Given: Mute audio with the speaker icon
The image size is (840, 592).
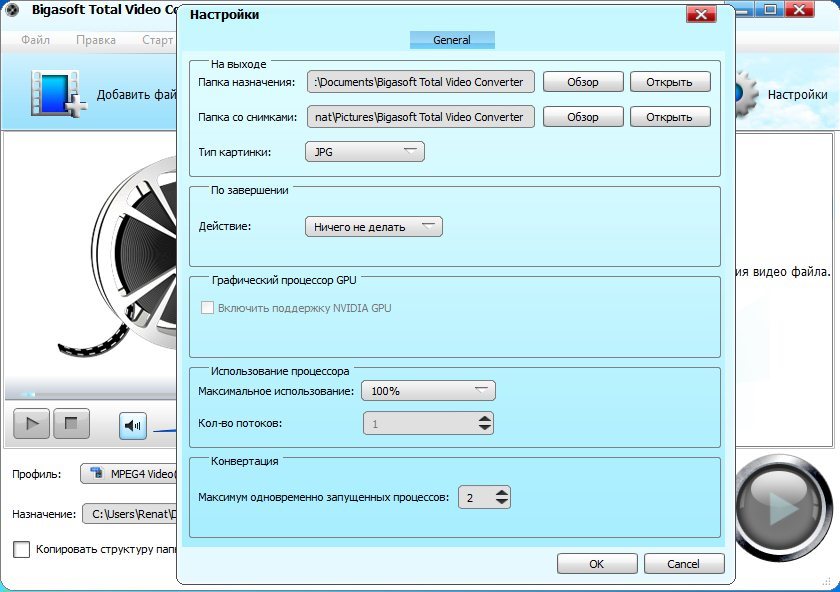Looking at the screenshot, I should (132, 426).
